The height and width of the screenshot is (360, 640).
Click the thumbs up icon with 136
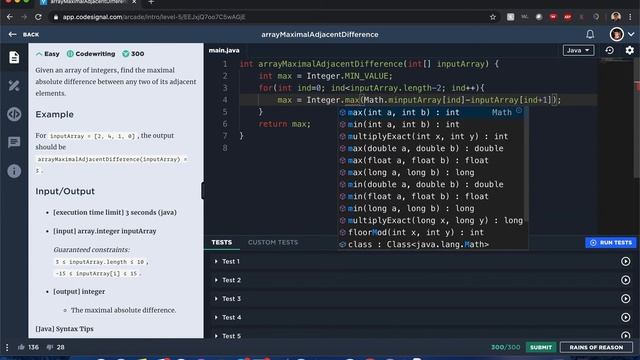[21, 347]
